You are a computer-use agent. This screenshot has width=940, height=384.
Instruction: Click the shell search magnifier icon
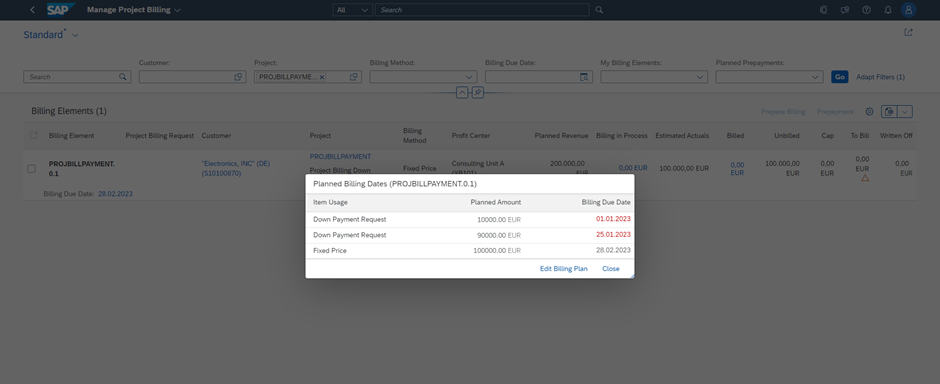599,10
